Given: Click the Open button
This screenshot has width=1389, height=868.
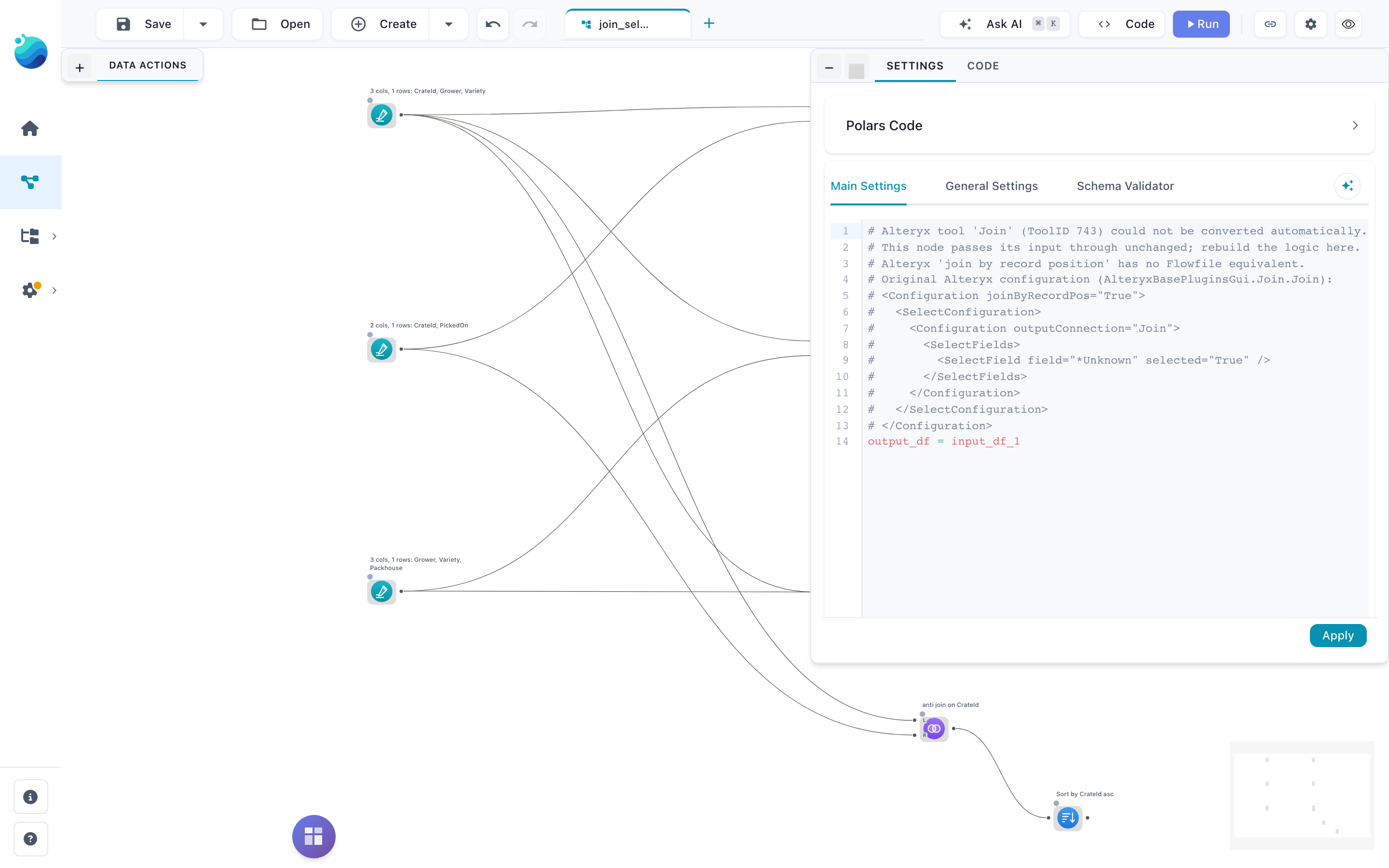Looking at the screenshot, I should tap(278, 24).
